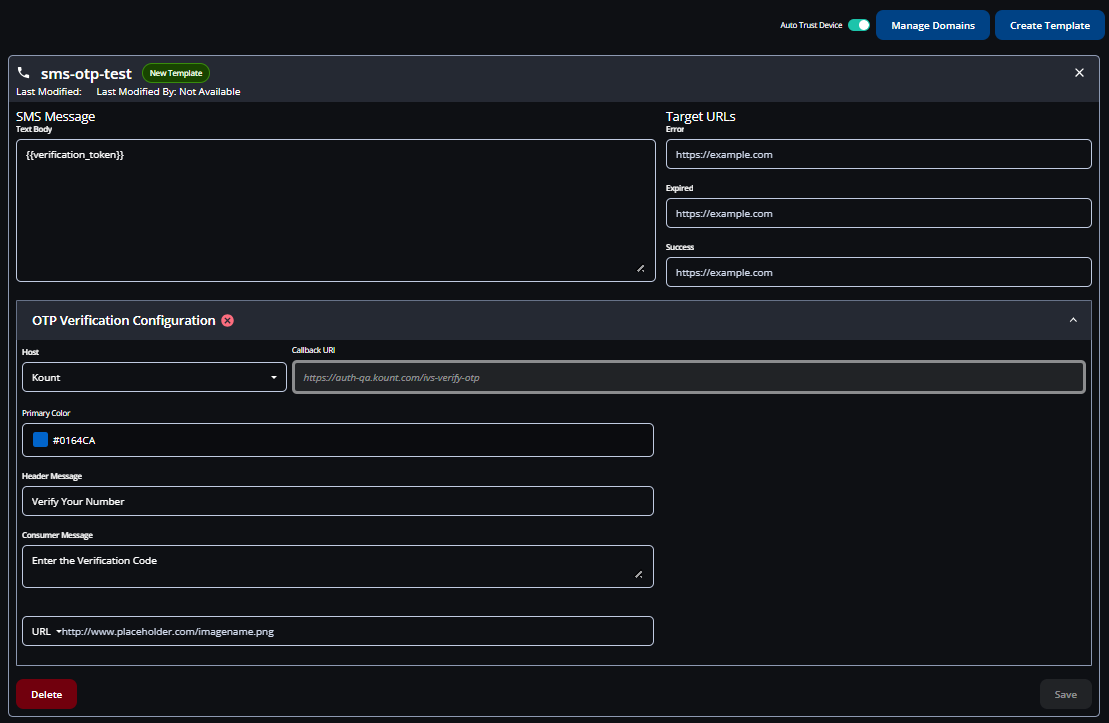Edit the Header Message field
The height and width of the screenshot is (723, 1109).
coord(337,501)
